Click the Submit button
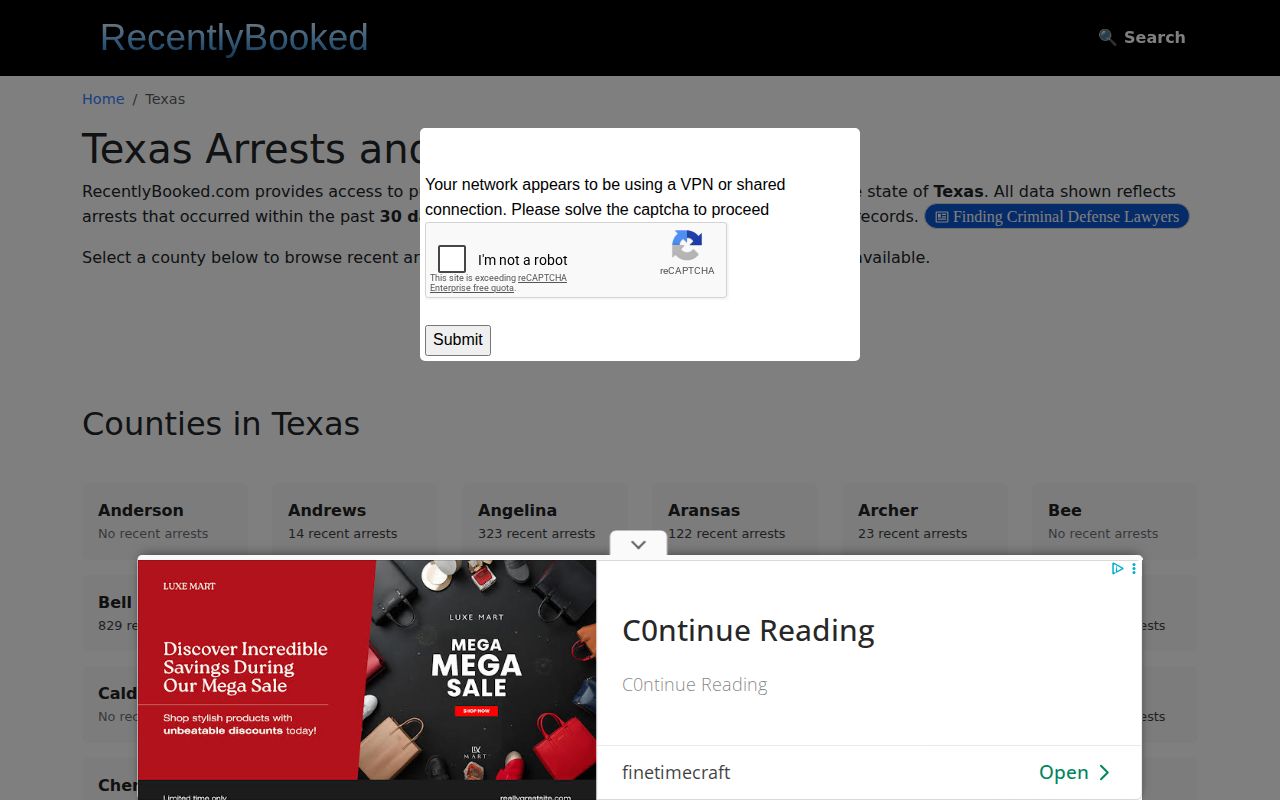This screenshot has width=1280, height=800. (458, 340)
